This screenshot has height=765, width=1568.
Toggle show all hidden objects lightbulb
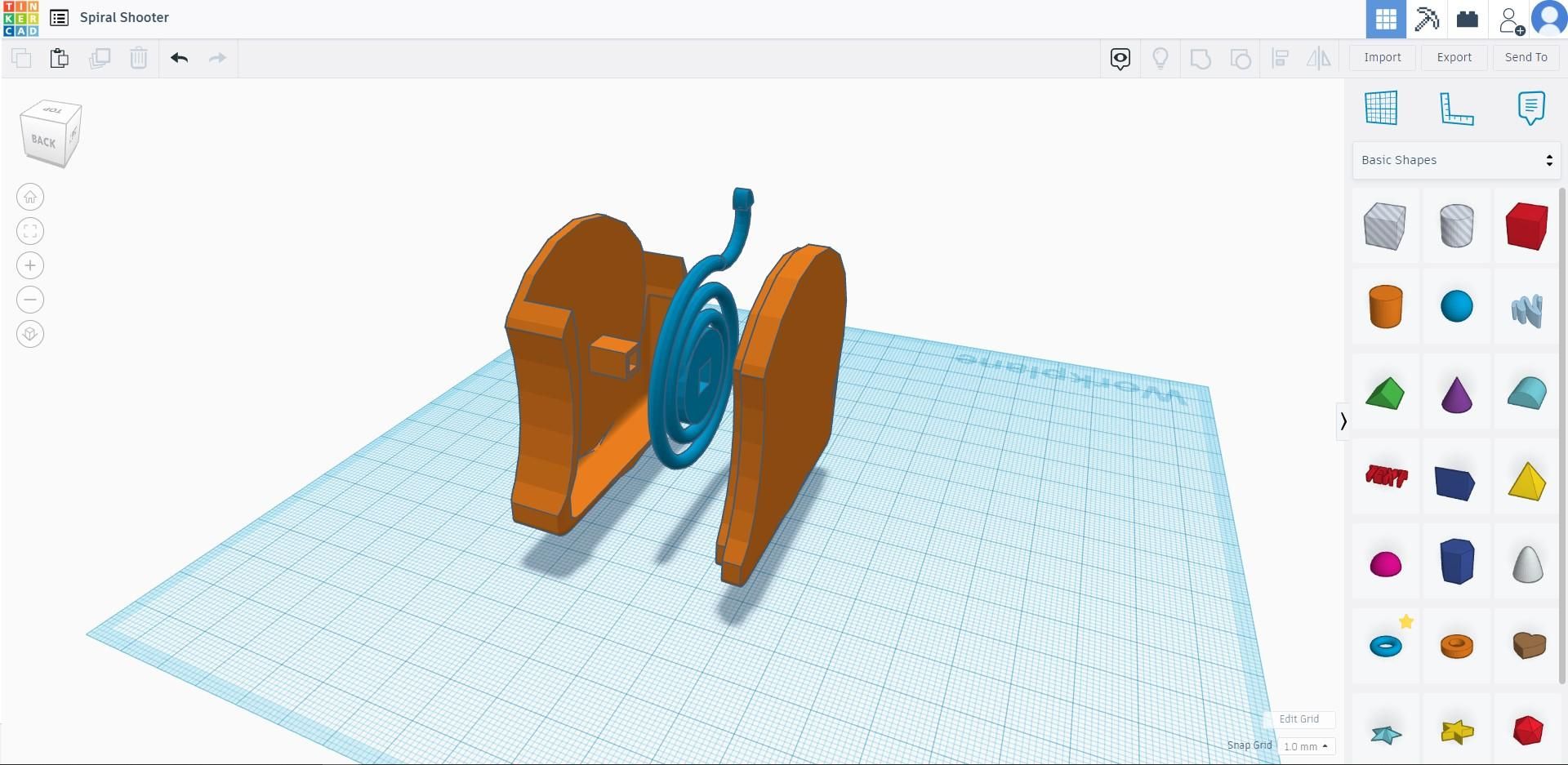pos(1160,58)
